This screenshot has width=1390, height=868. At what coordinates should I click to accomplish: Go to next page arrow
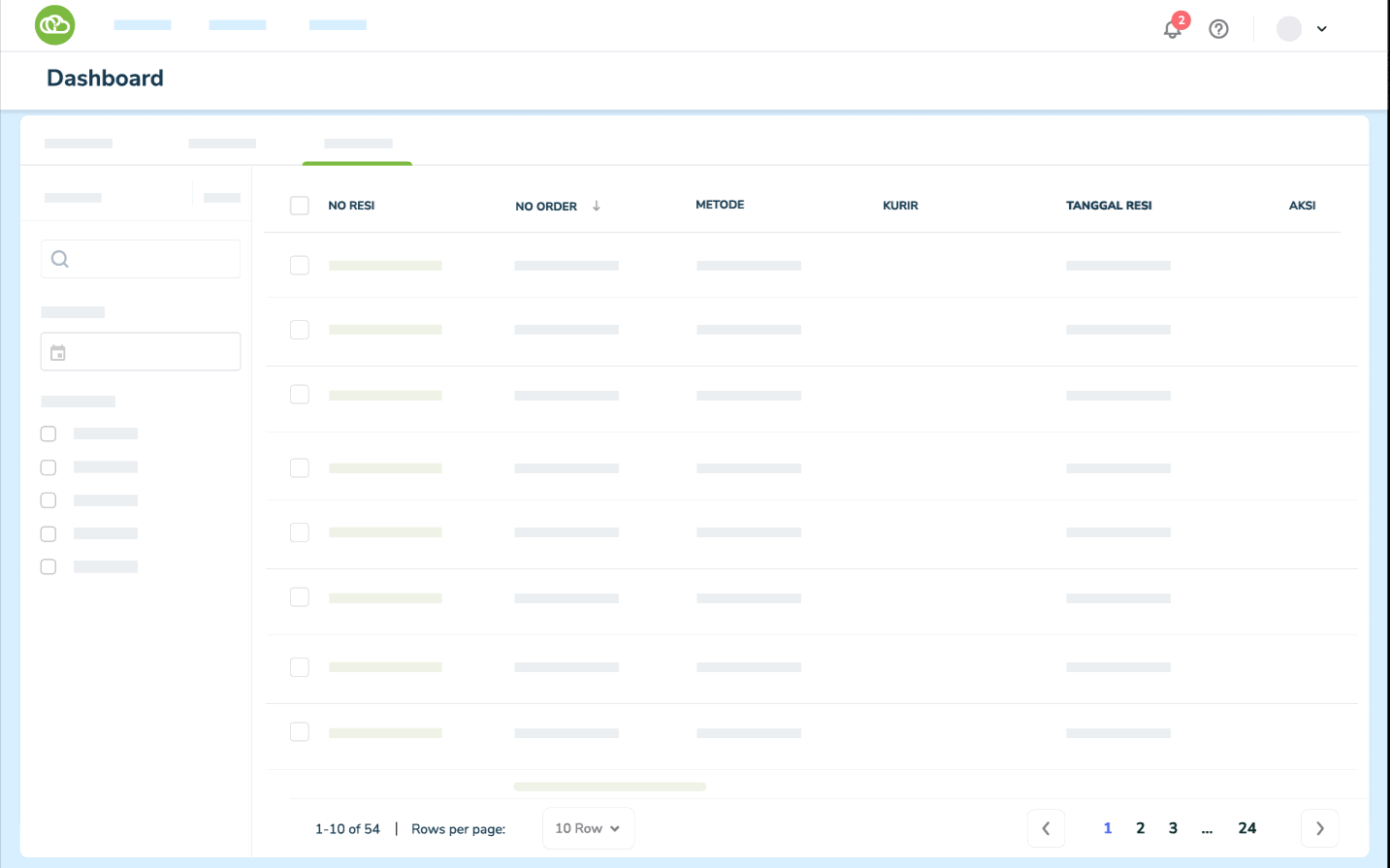1319,828
